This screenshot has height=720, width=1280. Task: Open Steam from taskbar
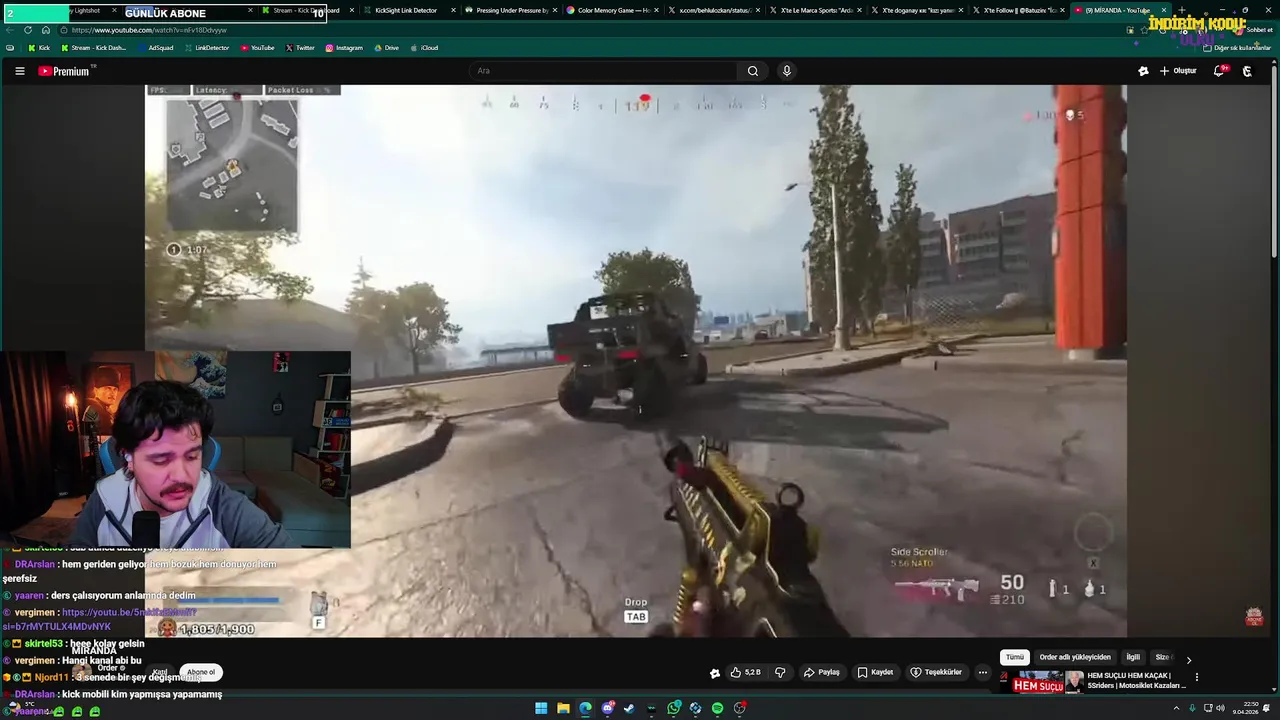click(x=629, y=708)
